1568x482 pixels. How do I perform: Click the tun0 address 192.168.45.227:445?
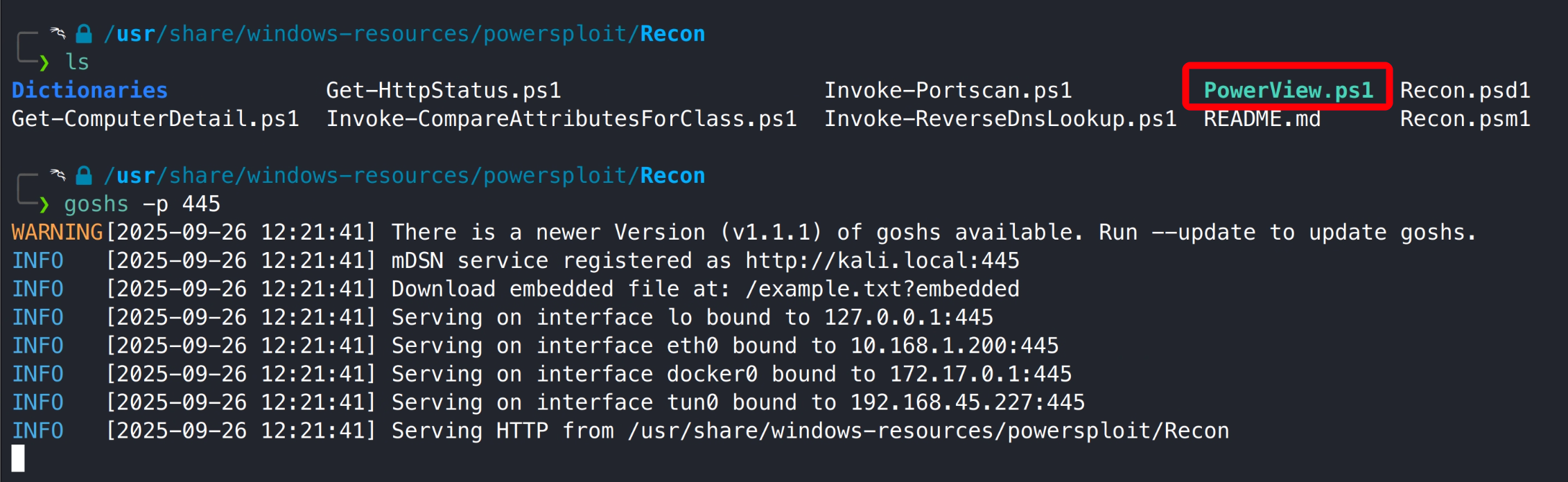point(967,402)
